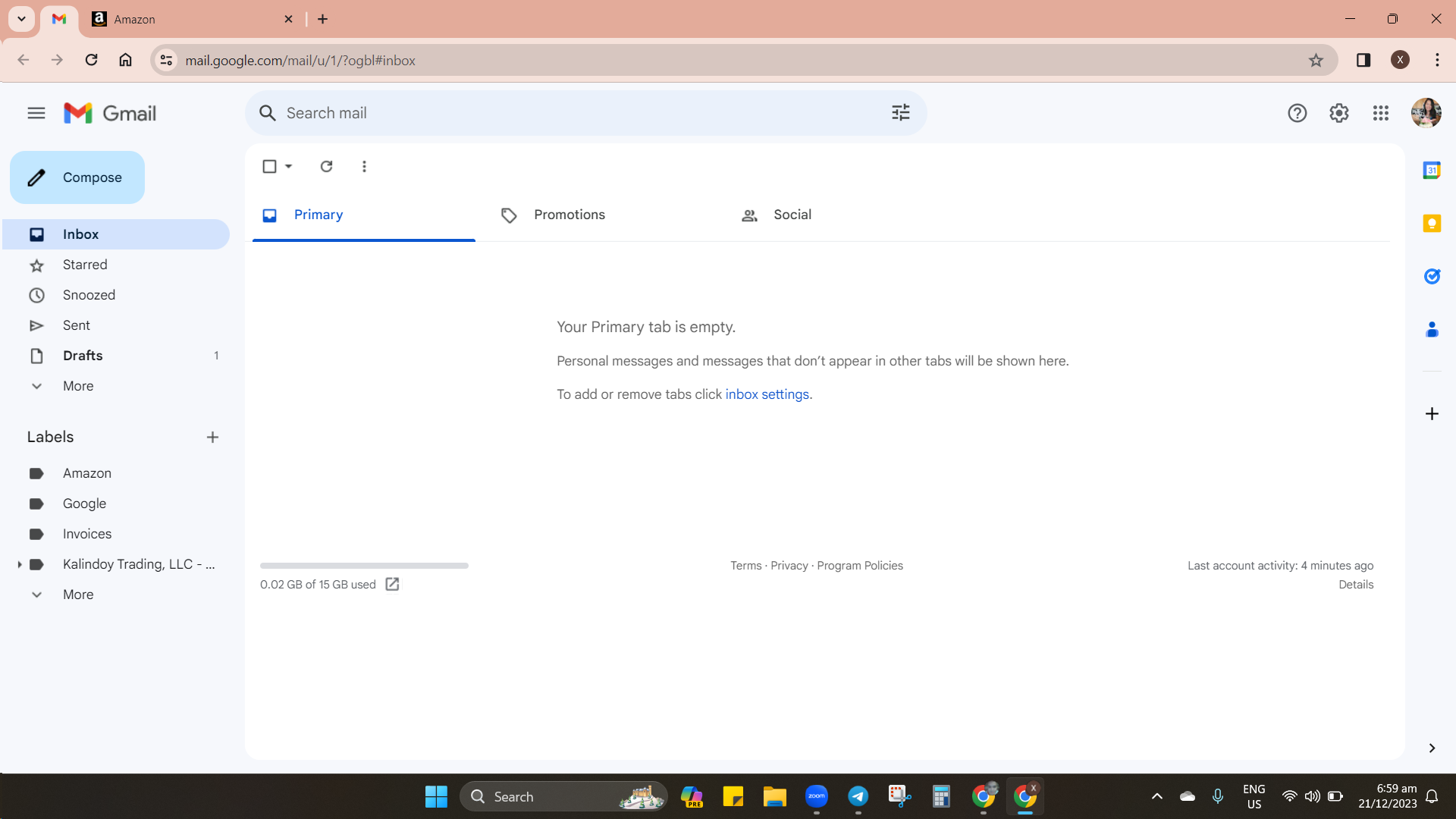View site information icon in address bar

pyautogui.click(x=166, y=60)
